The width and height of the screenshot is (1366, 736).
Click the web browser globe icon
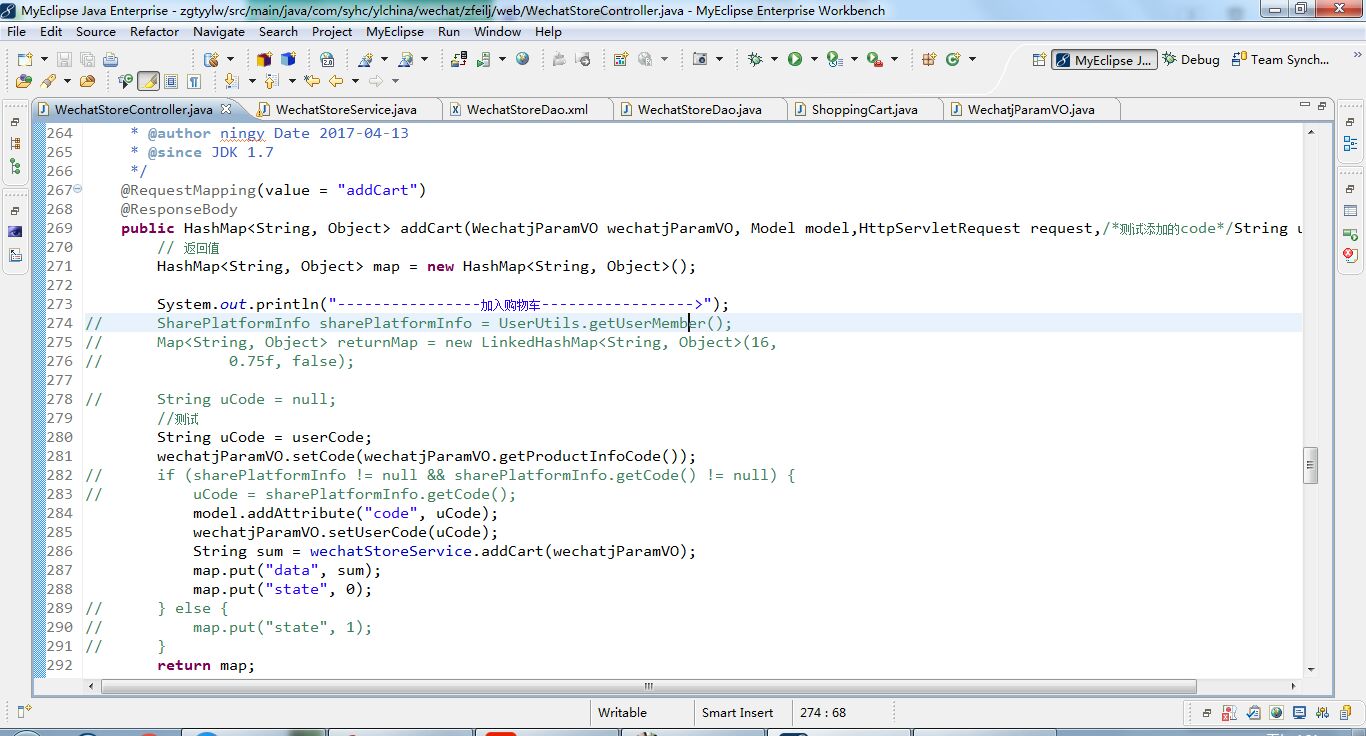pyautogui.click(x=522, y=60)
